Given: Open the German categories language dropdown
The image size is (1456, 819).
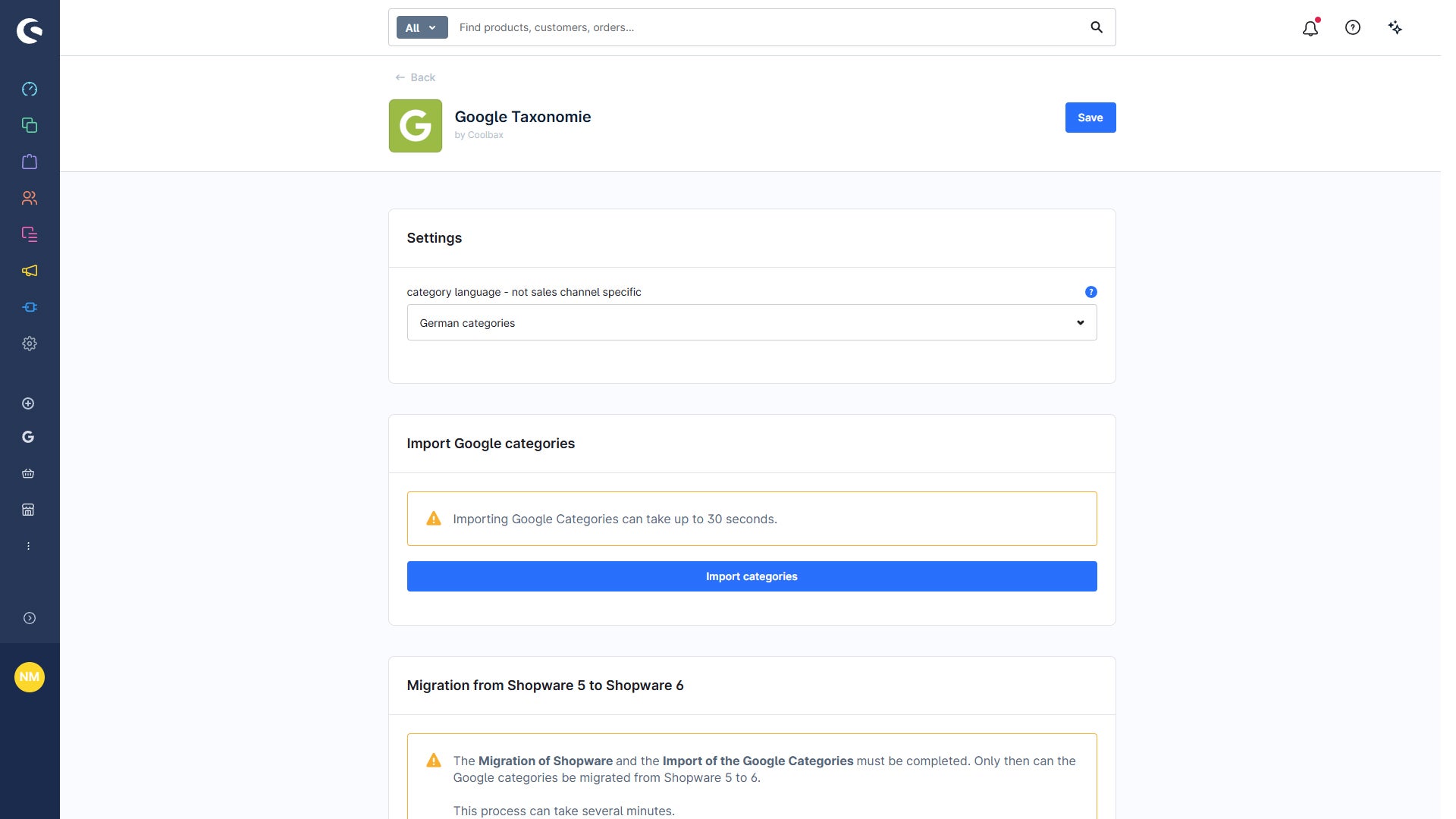Looking at the screenshot, I should [x=752, y=322].
